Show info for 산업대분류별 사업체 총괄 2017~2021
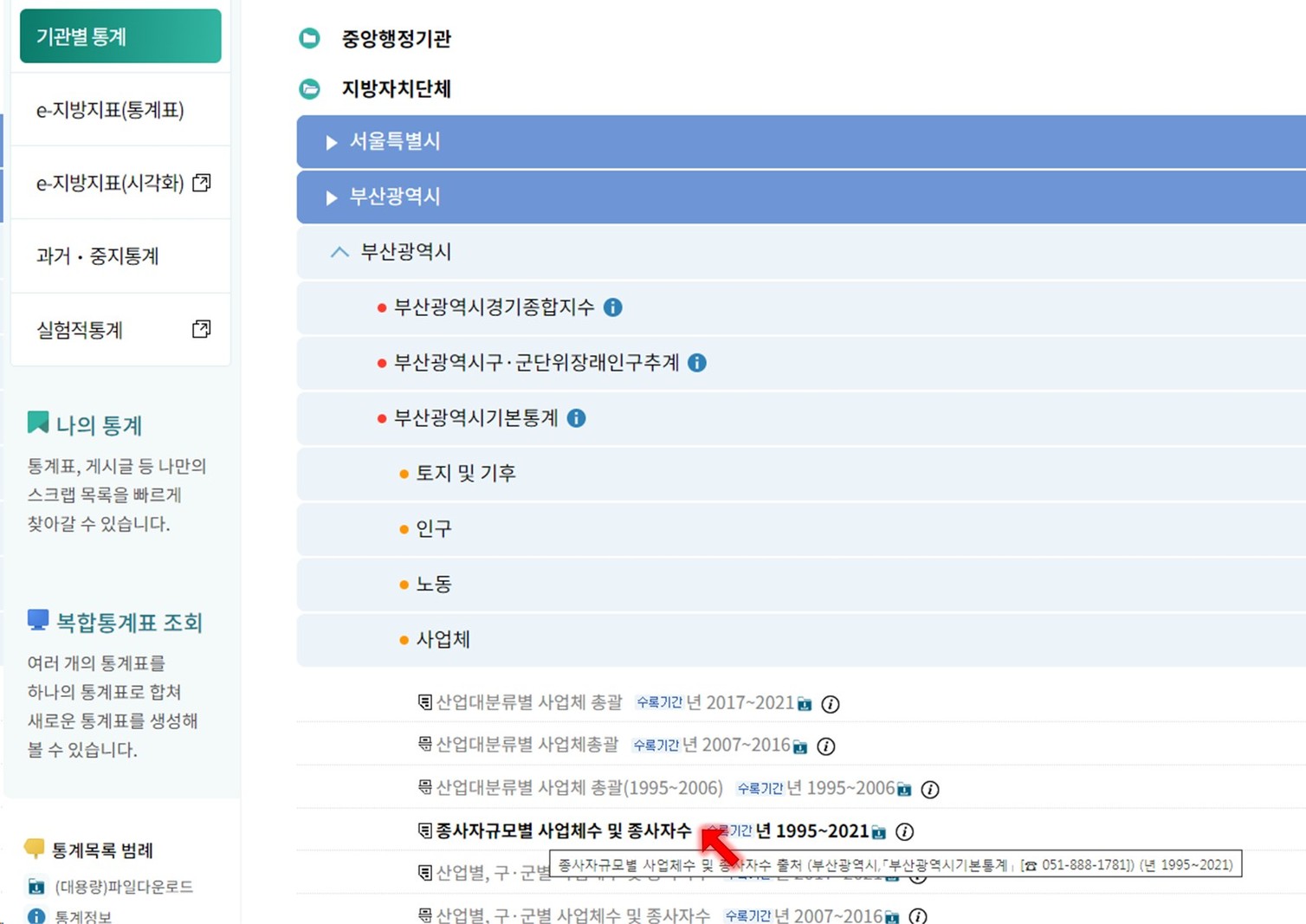This screenshot has width=1306, height=924. (x=831, y=704)
